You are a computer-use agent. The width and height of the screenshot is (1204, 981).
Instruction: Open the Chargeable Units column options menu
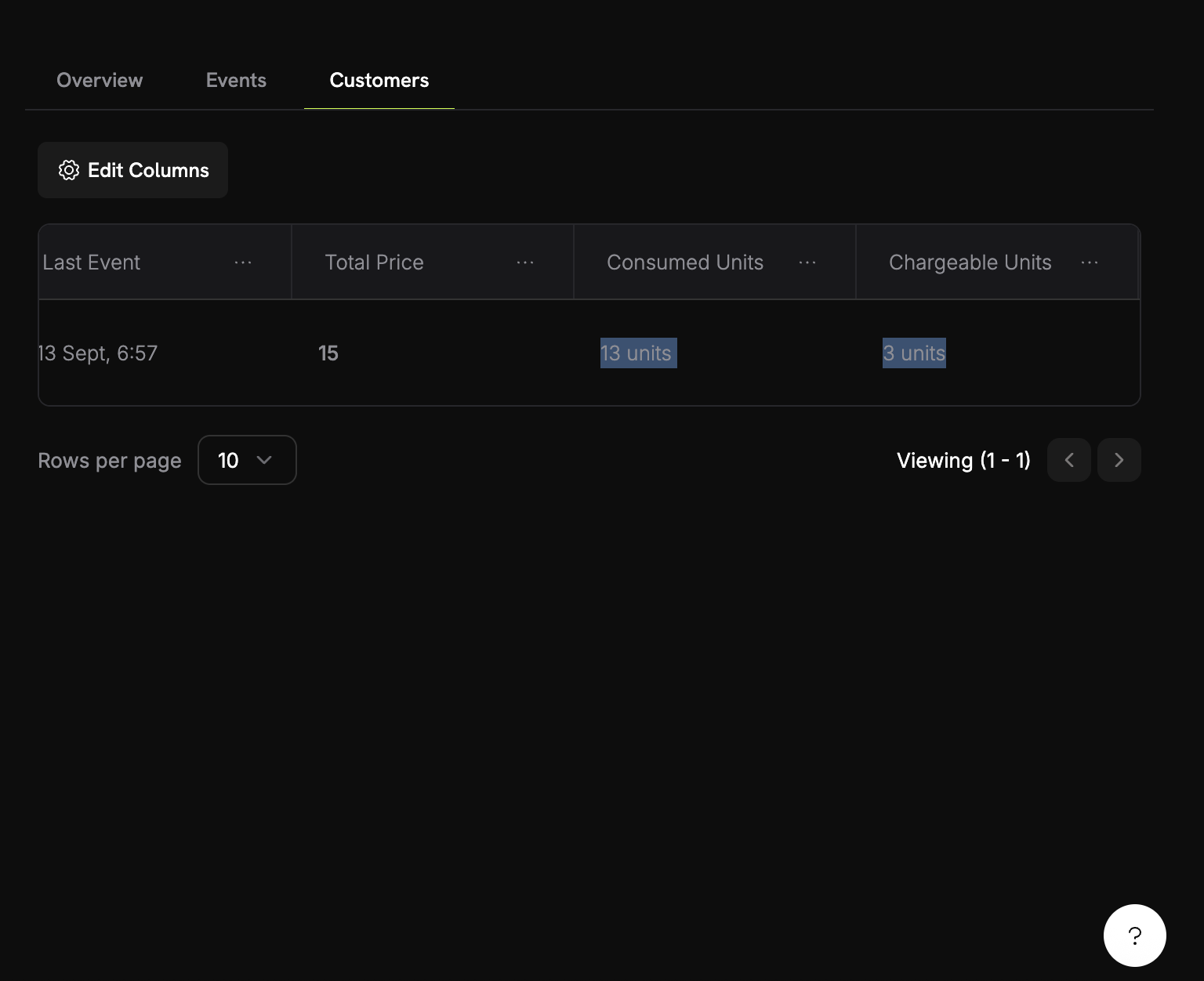(x=1090, y=262)
